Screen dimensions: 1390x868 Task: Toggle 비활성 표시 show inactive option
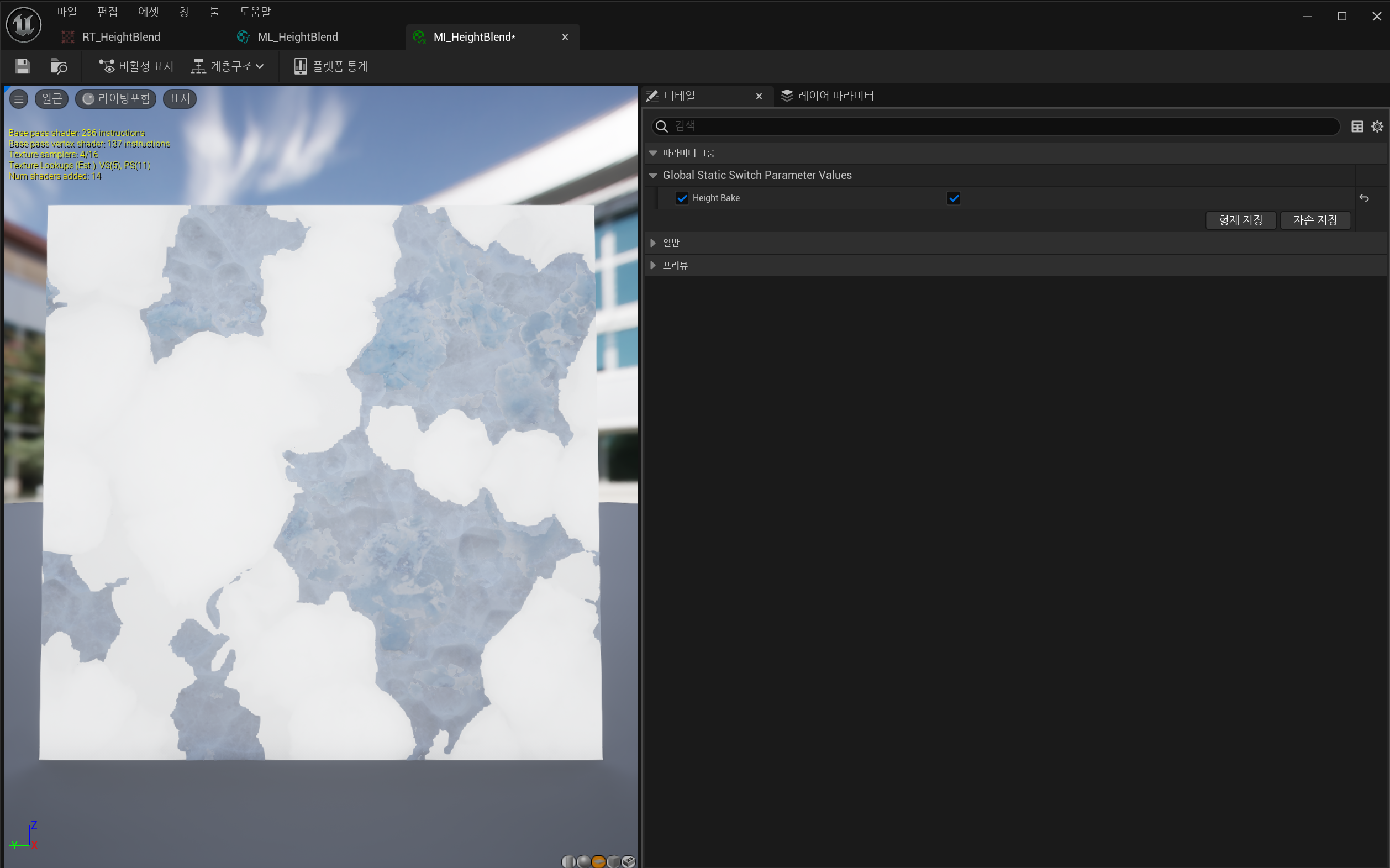click(136, 67)
